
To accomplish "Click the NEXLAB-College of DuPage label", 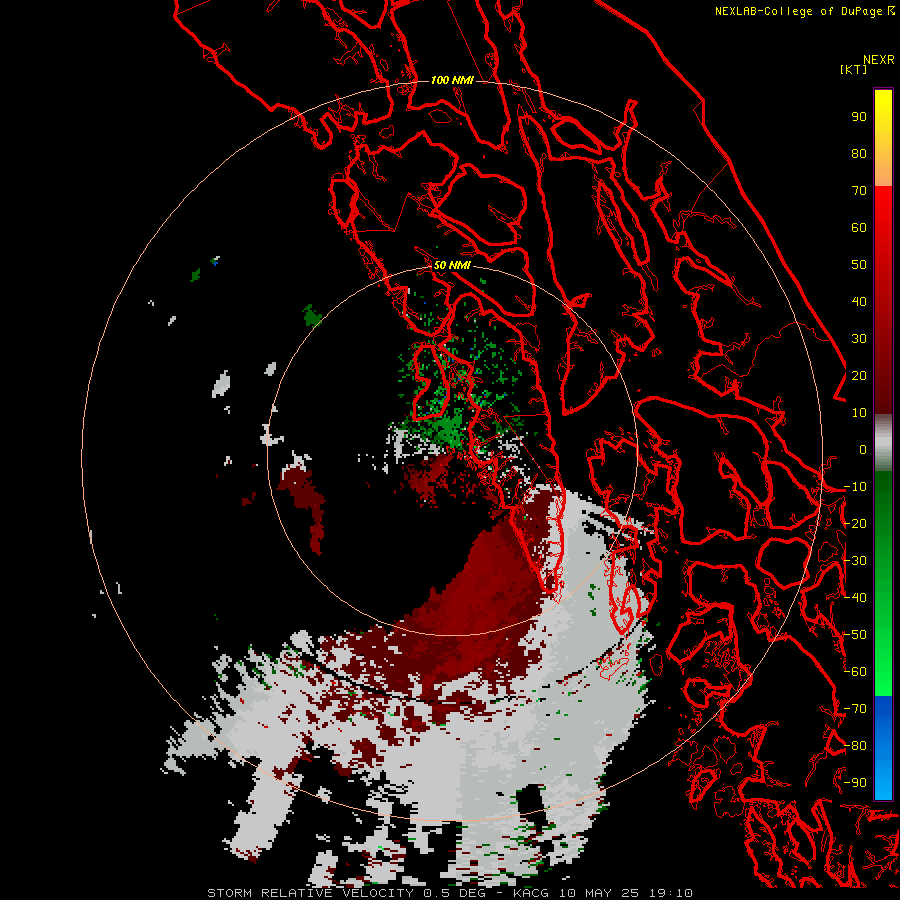I will [804, 11].
